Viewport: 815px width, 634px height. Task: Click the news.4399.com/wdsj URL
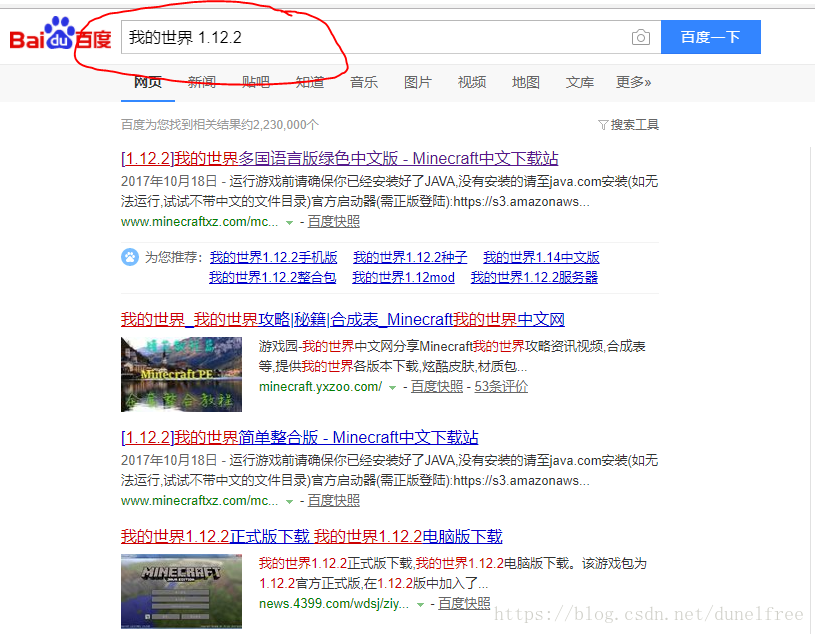click(334, 604)
